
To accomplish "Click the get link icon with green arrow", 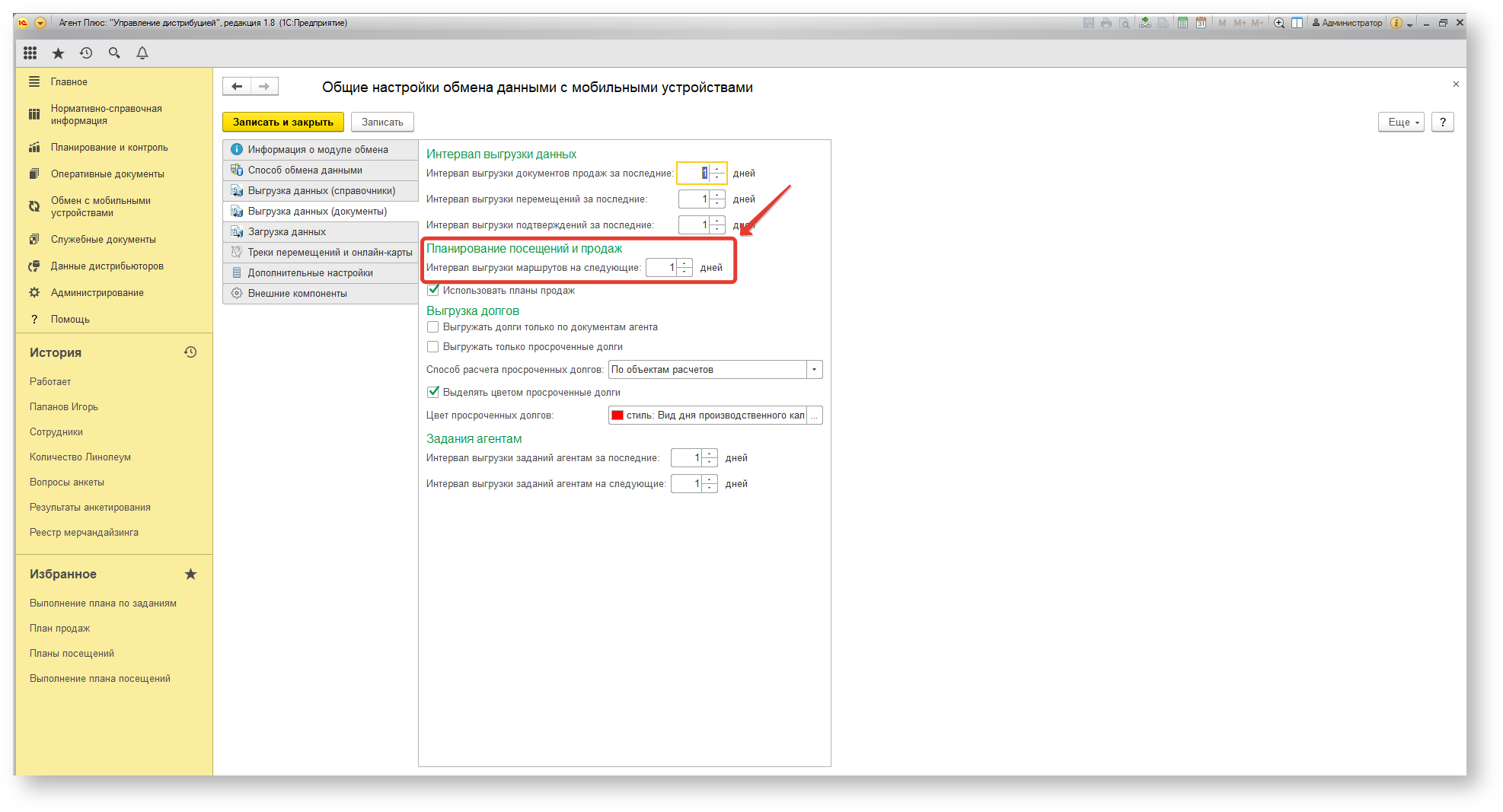I will (x=1145, y=23).
